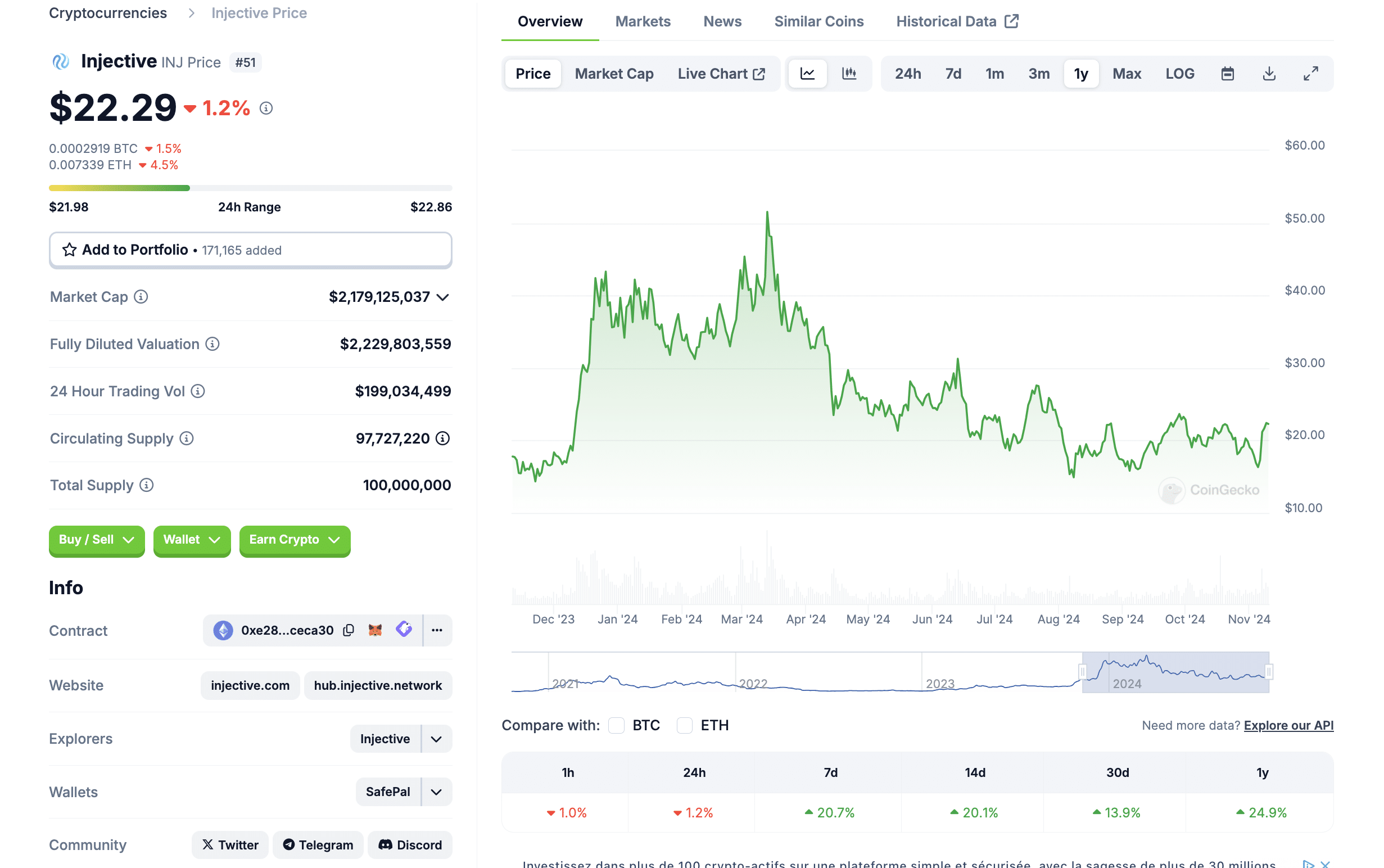Enable ETH comparison checkbox
The image size is (1384, 868).
(x=685, y=725)
